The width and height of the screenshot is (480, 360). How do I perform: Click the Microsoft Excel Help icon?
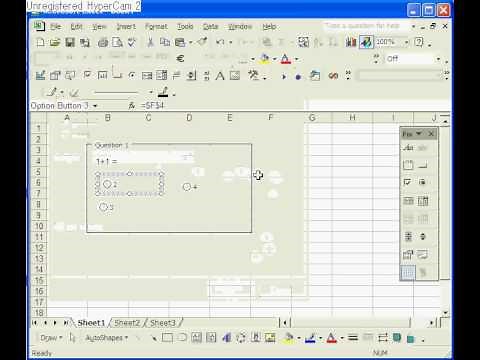pyautogui.click(x=419, y=42)
